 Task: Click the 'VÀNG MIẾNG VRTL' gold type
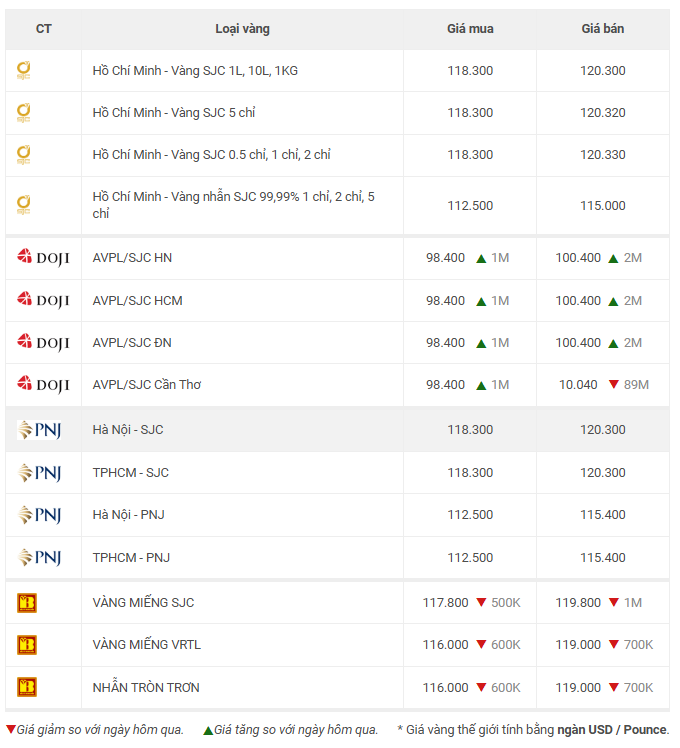146,644
